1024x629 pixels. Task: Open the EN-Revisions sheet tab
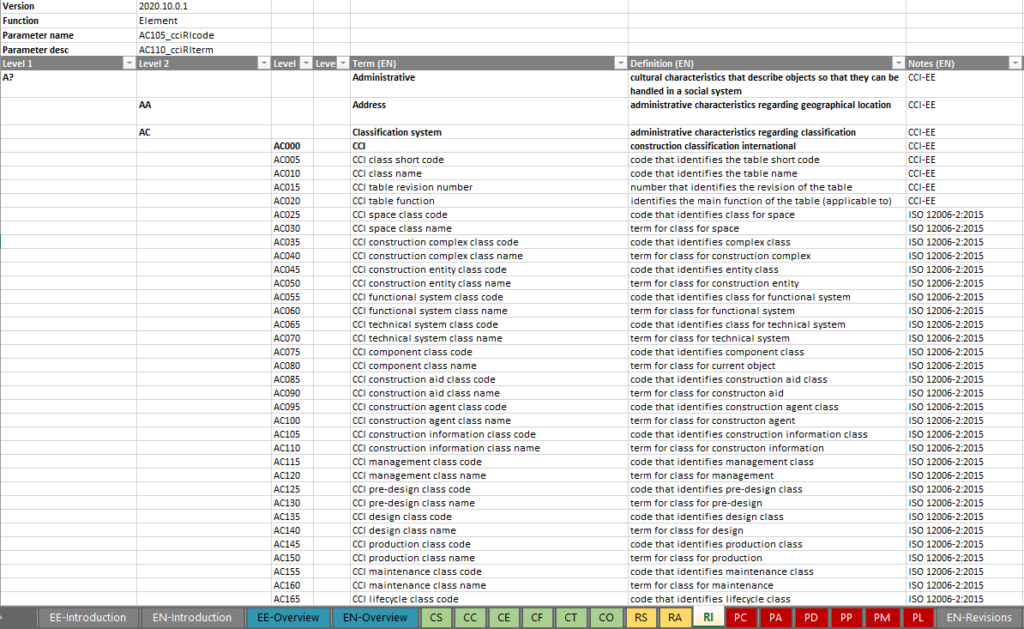[x=979, y=618]
